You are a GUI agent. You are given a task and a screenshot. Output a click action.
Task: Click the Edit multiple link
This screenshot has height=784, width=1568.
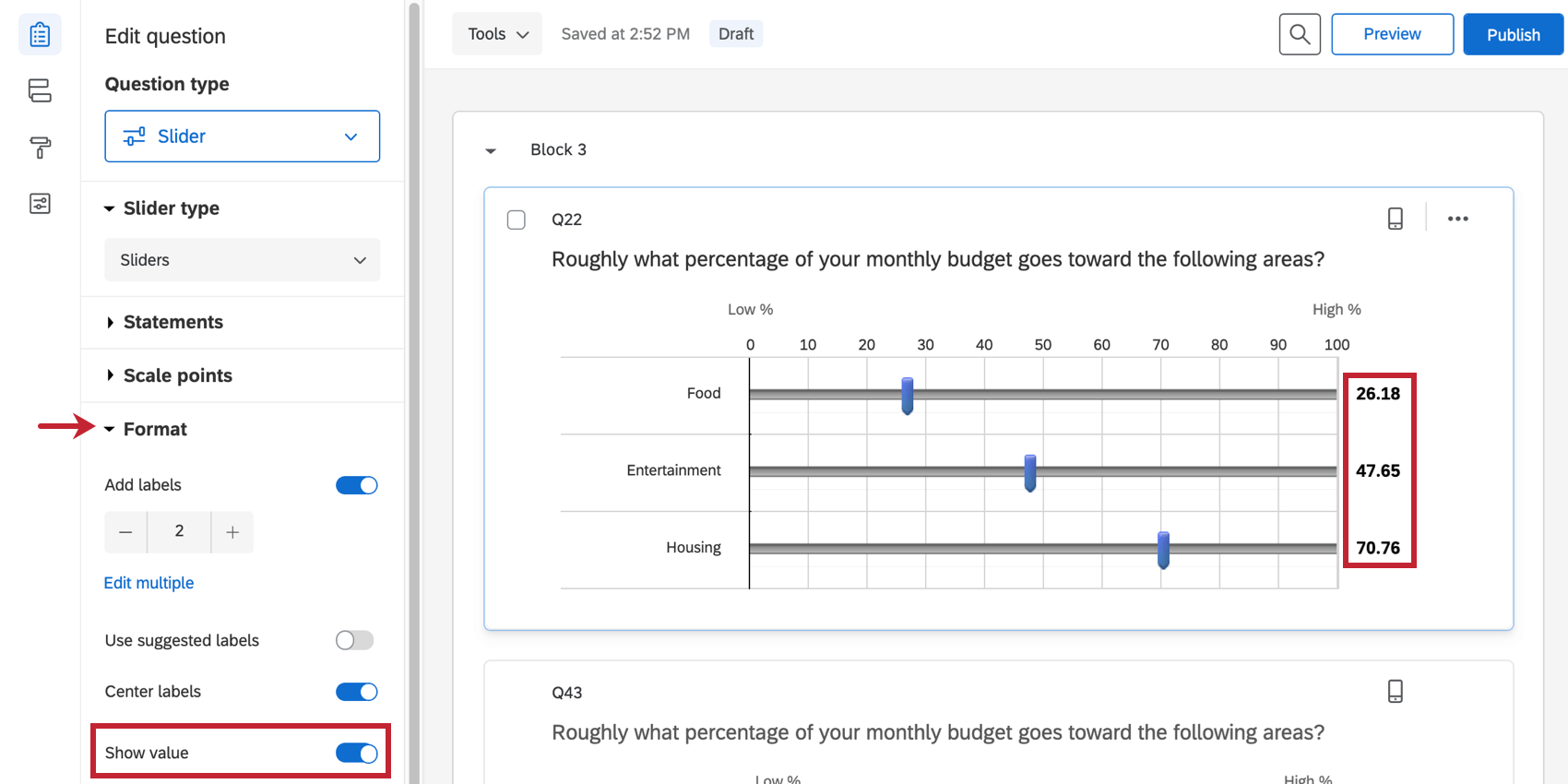pos(148,583)
